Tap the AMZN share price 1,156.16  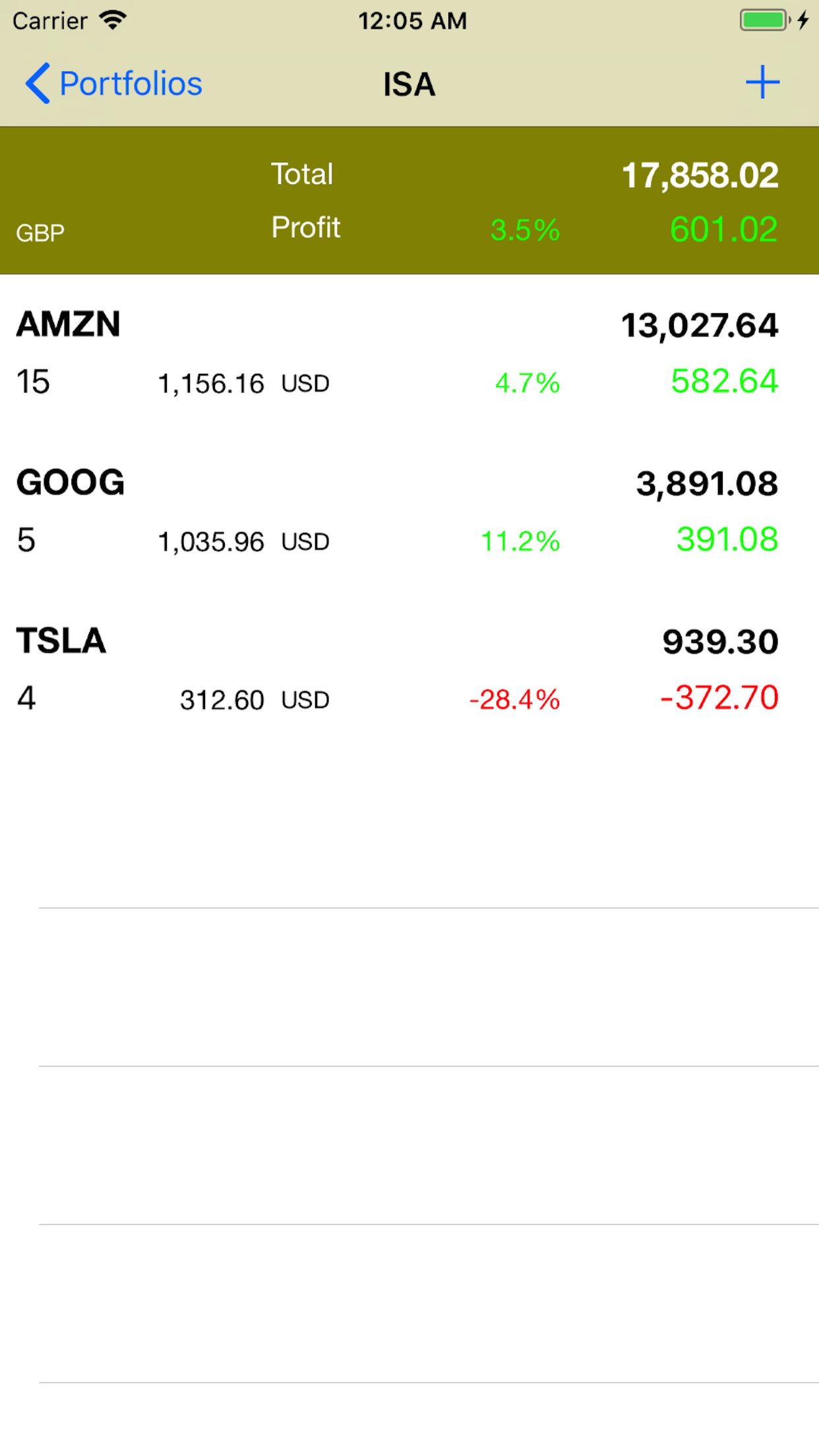[211, 384]
